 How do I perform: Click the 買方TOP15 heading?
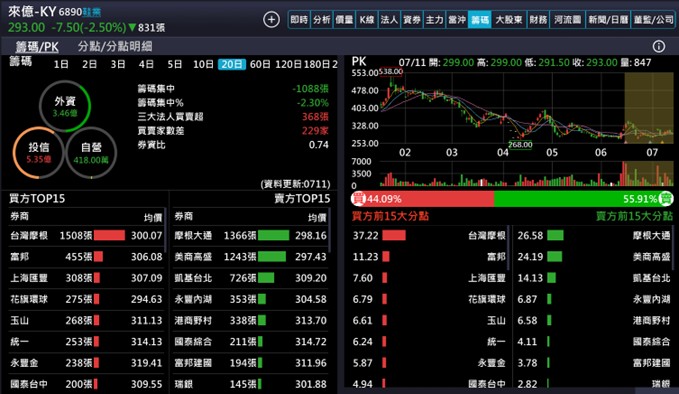click(x=37, y=199)
